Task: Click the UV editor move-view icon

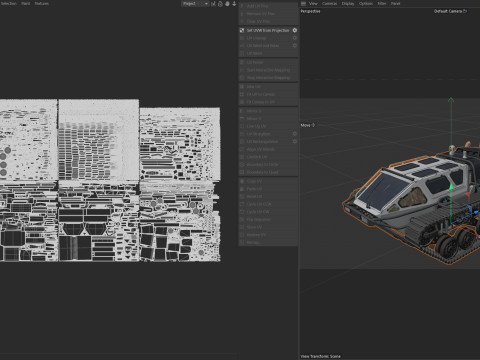Action: coord(213,3)
